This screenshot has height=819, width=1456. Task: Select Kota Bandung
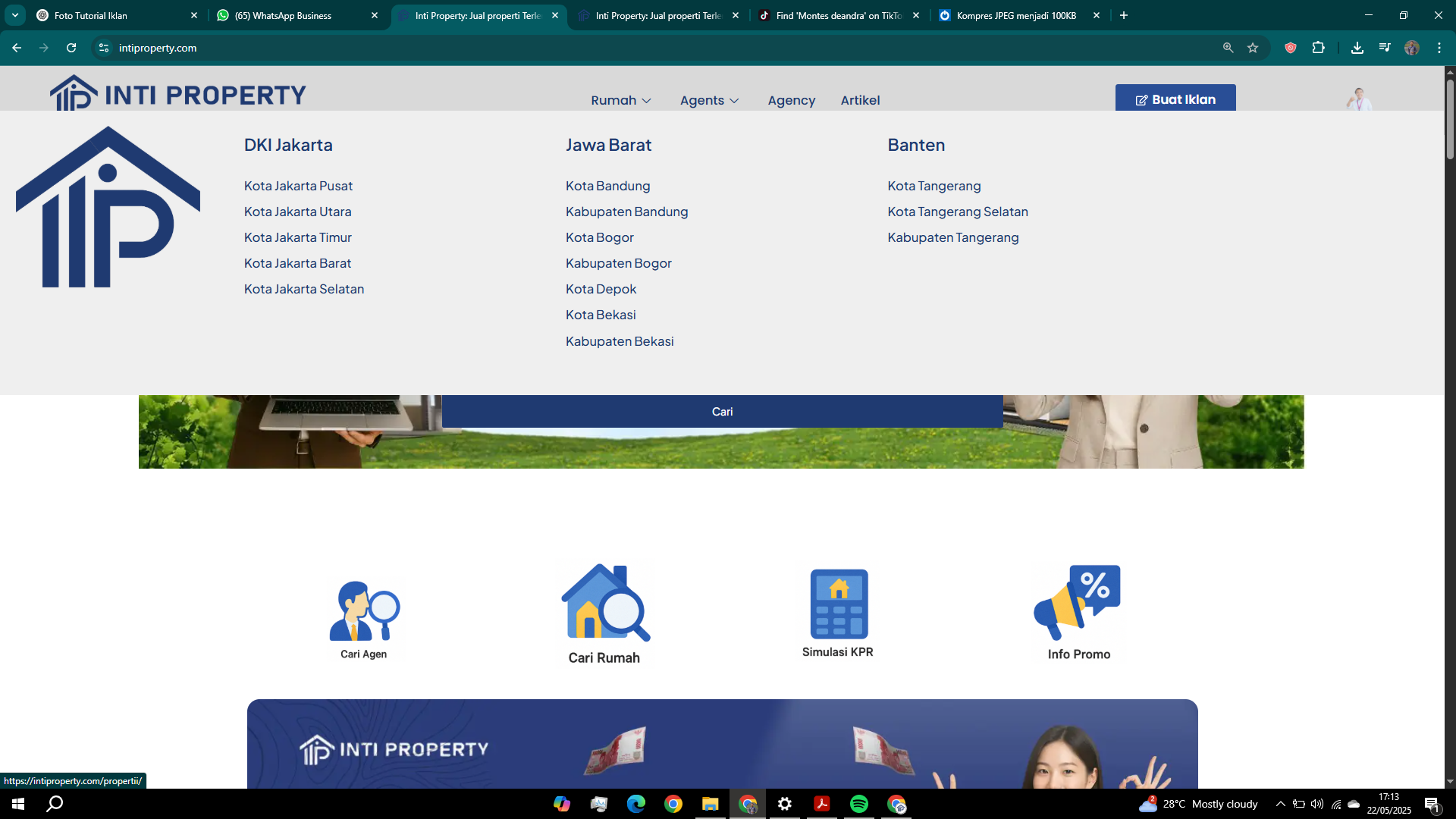(x=607, y=186)
